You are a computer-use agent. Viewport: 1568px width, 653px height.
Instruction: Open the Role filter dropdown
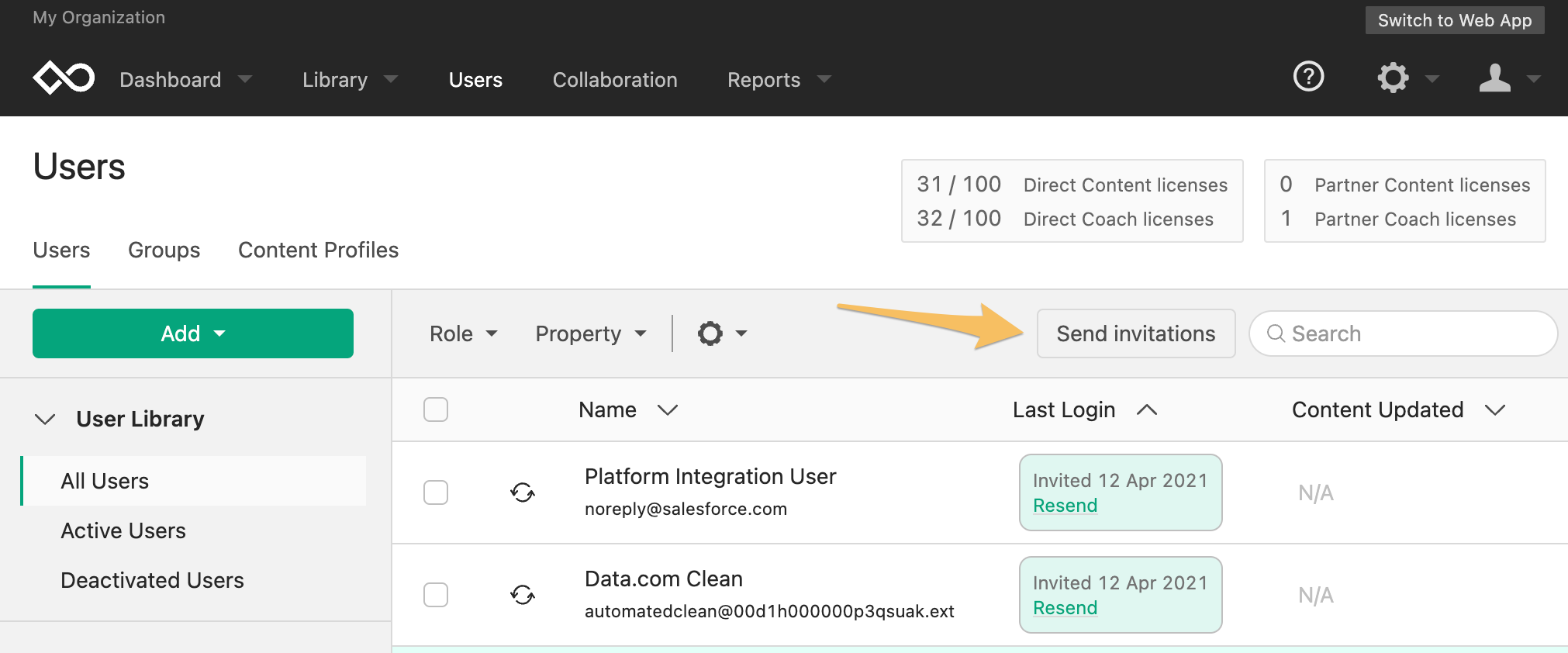[464, 333]
